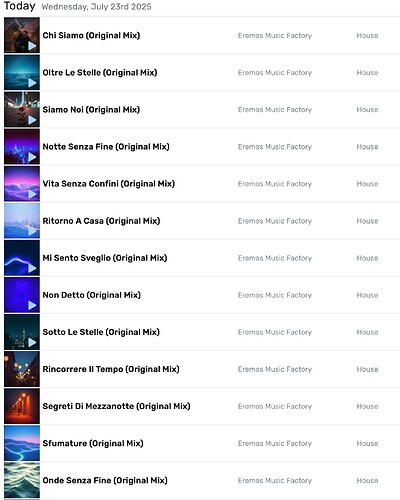Image resolution: width=400 pixels, height=500 pixels.
Task: Play Mi Sento Sveglio preview
Action: [32, 268]
